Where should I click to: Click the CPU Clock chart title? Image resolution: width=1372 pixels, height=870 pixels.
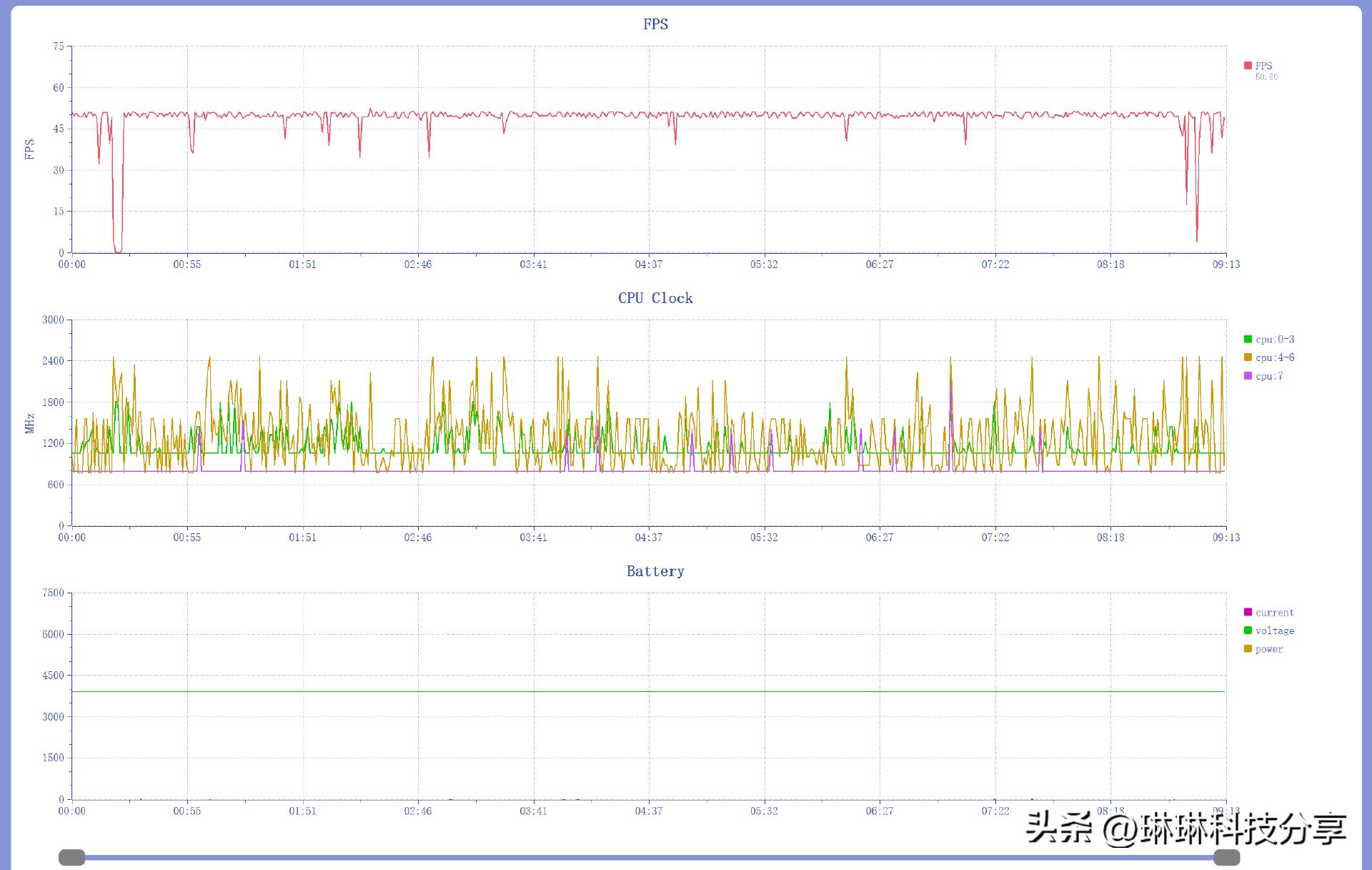pyautogui.click(x=655, y=298)
